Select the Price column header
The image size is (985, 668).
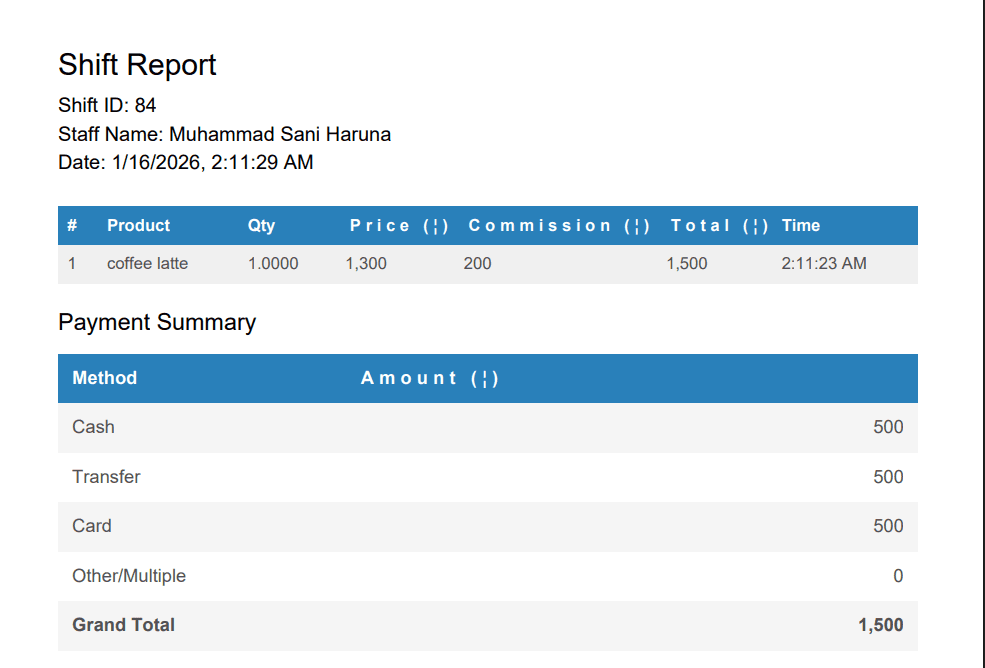pyautogui.click(x=399, y=226)
